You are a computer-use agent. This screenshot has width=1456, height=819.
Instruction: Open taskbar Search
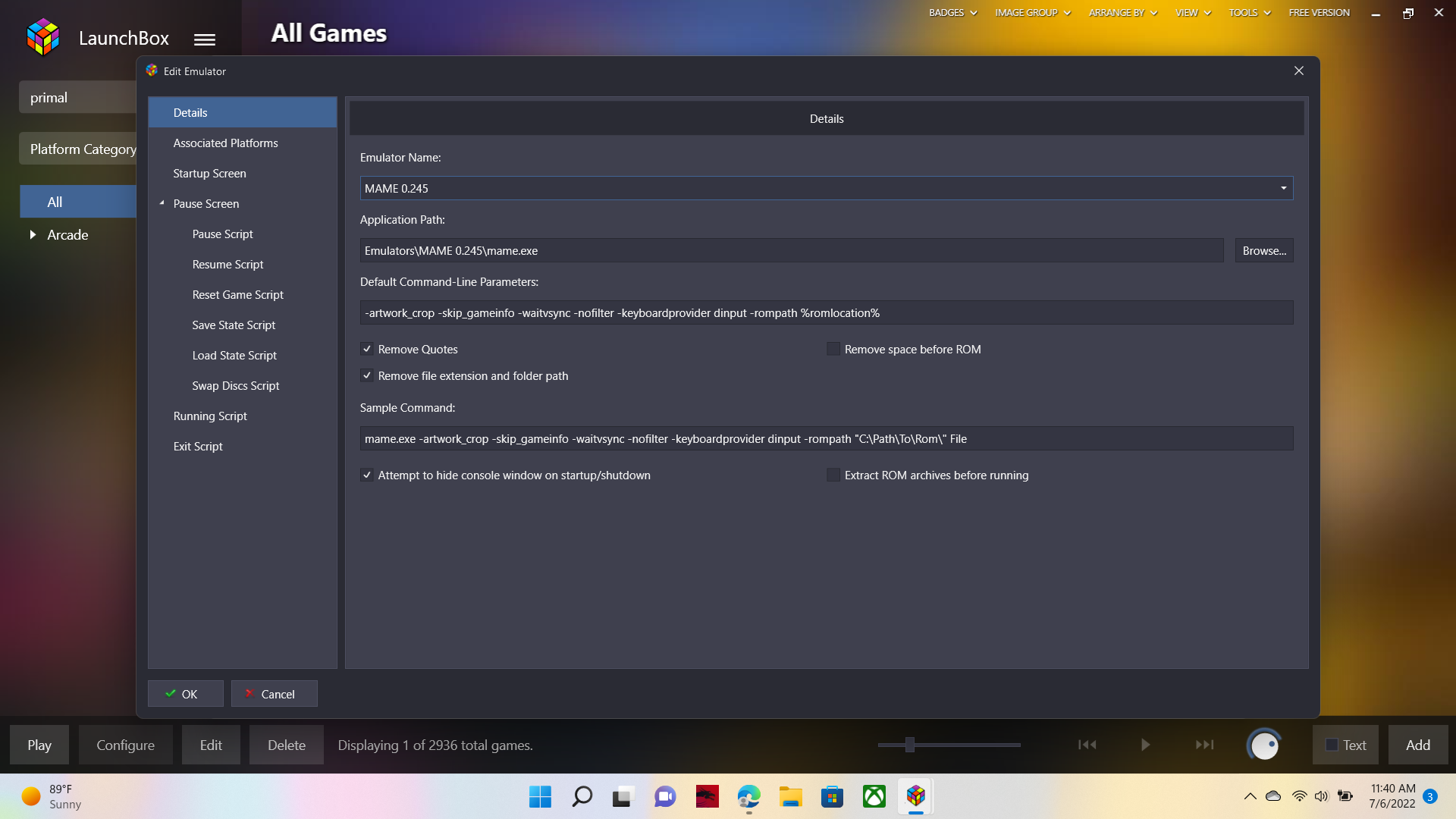pyautogui.click(x=582, y=796)
